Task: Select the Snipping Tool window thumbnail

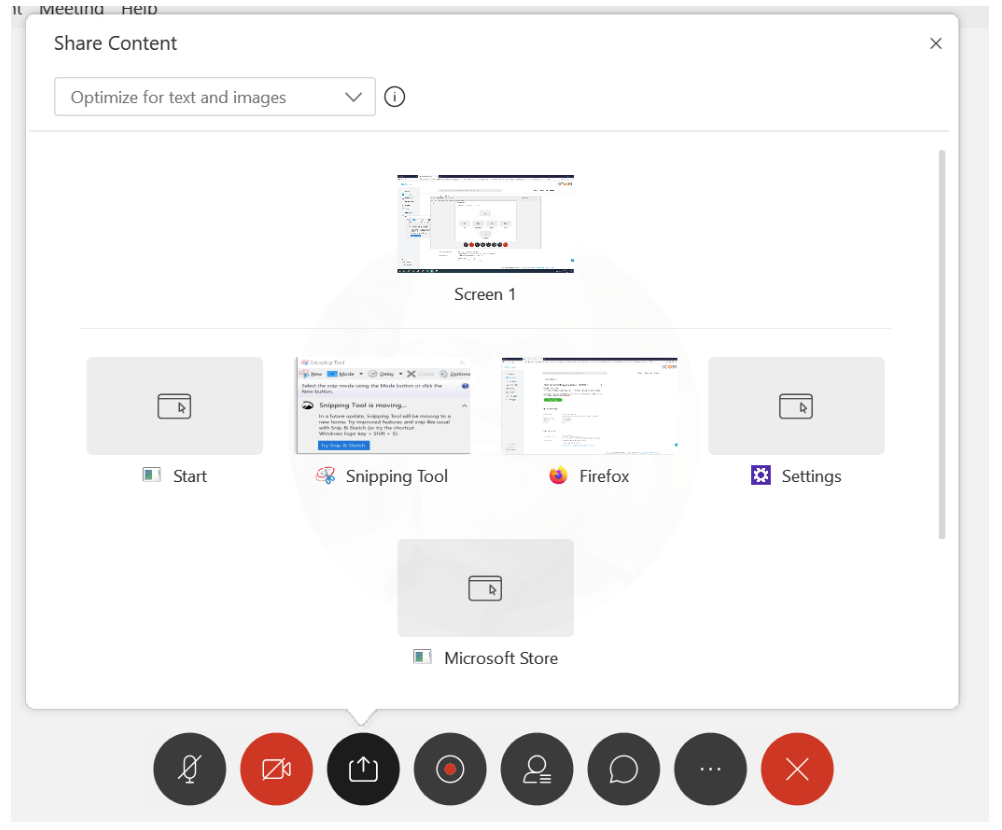Action: (382, 406)
